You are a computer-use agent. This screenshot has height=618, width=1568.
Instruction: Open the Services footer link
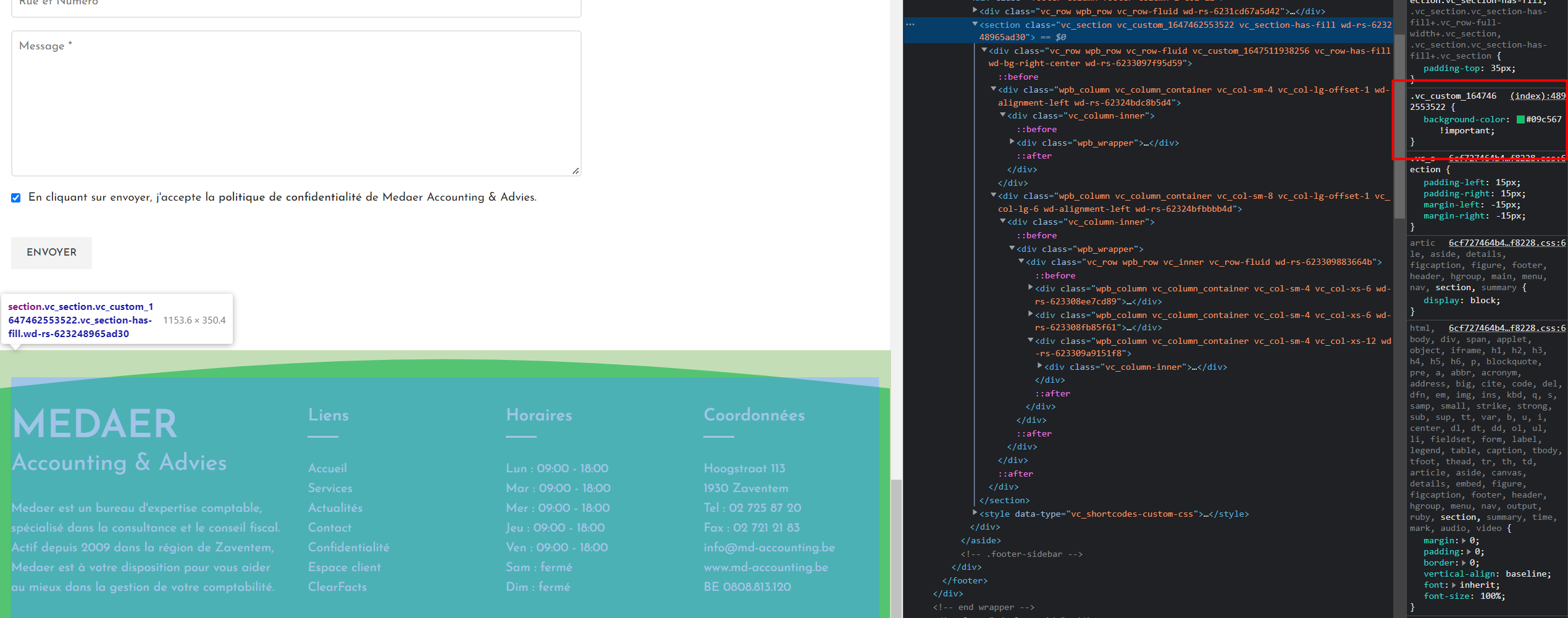pyautogui.click(x=330, y=488)
